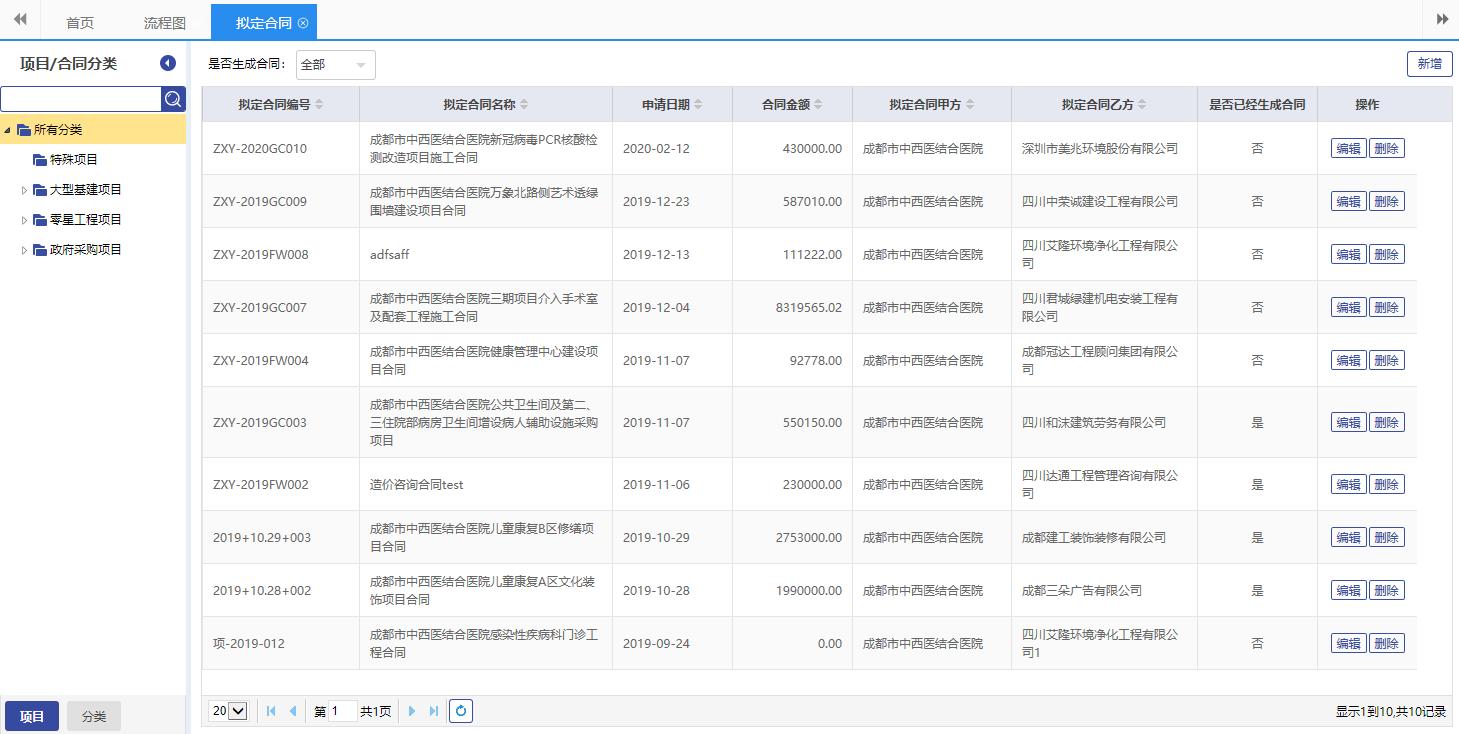The height and width of the screenshot is (734, 1459).
Task: Close the 拟定合同 tab
Action: [x=303, y=22]
